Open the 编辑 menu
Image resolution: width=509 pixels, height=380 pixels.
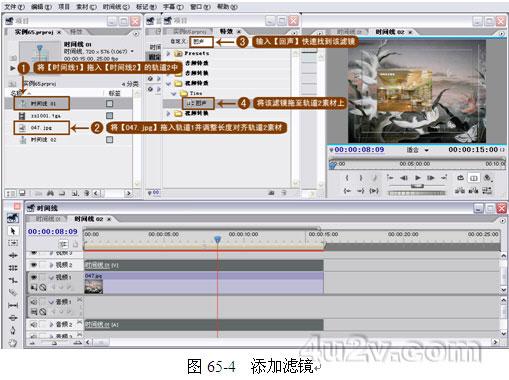[x=41, y=7]
